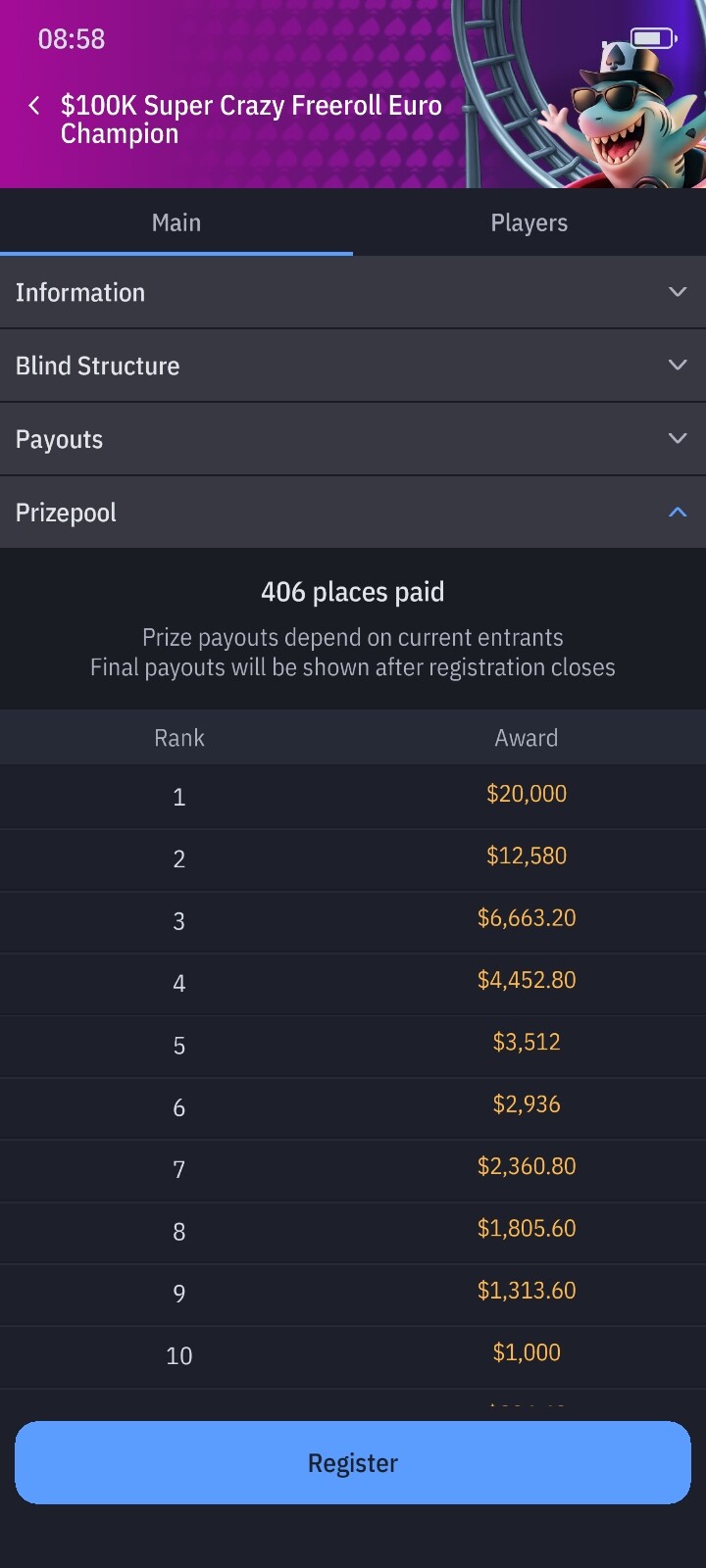Tap the Prizepool header label
706x1568 pixels.
tap(66, 513)
